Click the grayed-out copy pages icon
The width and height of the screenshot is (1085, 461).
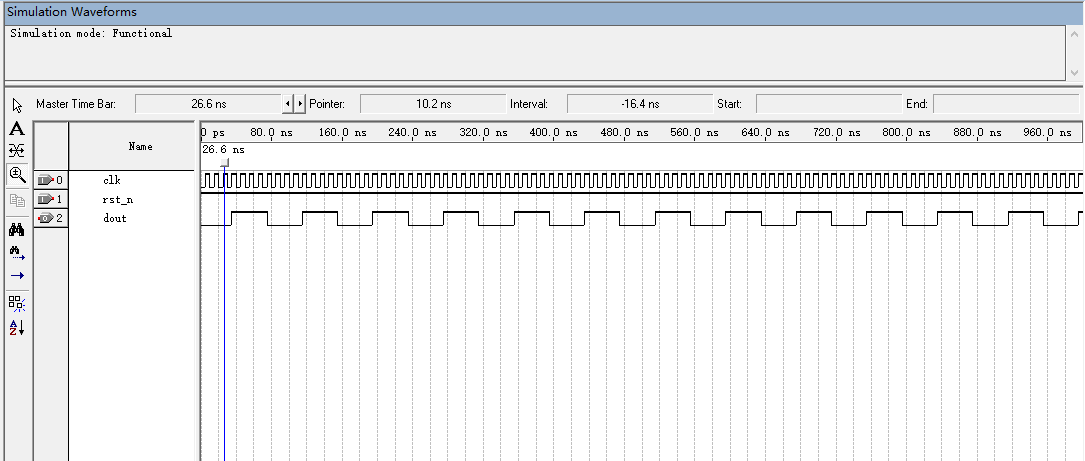(17, 200)
